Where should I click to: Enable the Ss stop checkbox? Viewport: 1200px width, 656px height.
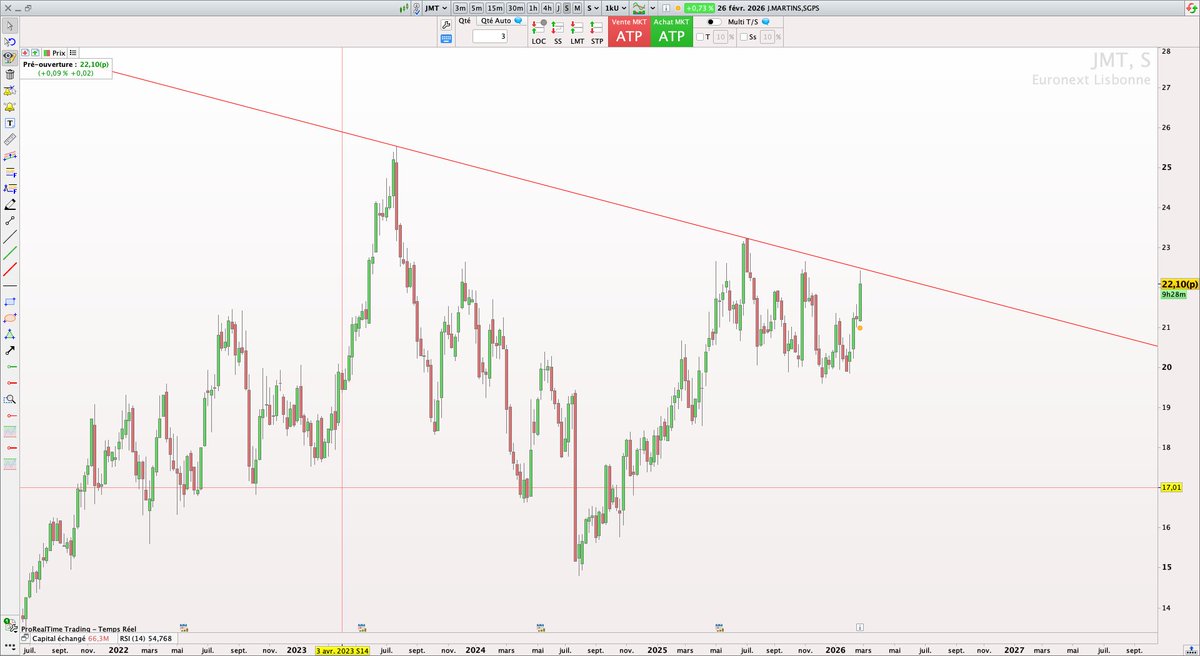pyautogui.click(x=744, y=37)
